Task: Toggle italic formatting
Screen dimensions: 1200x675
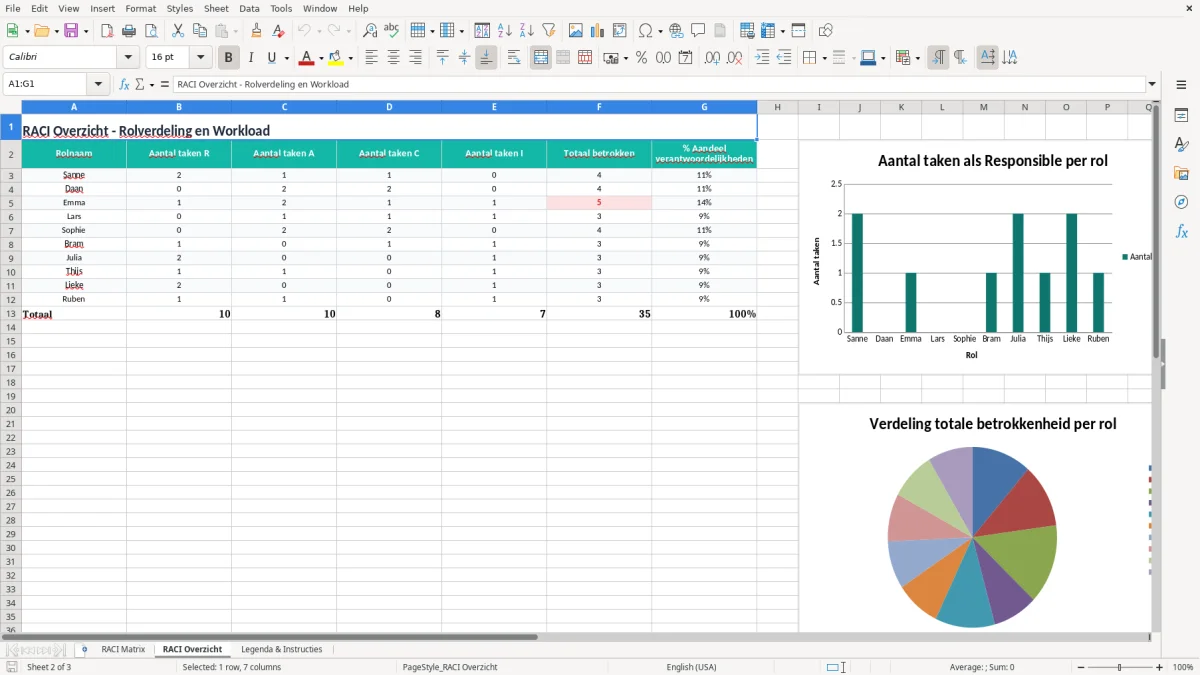Action: (251, 58)
